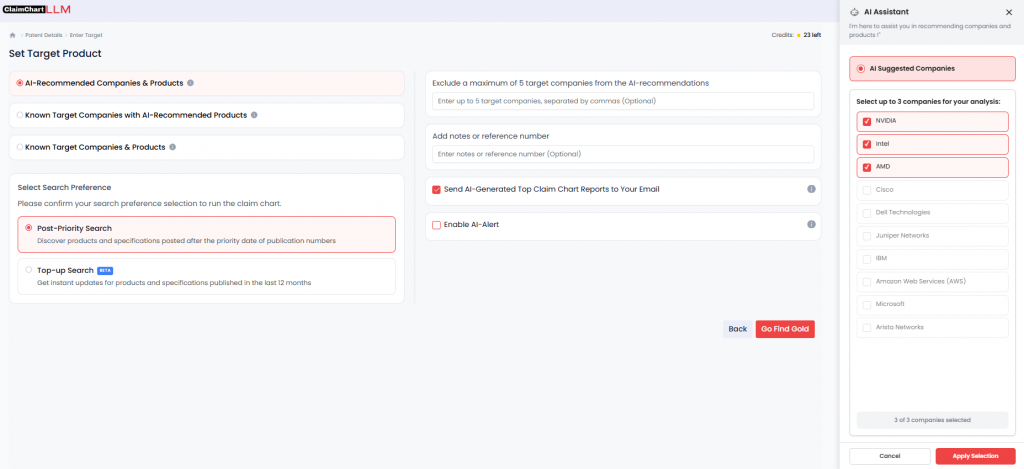Open info icon for Enable AI-Alert

[x=811, y=224]
